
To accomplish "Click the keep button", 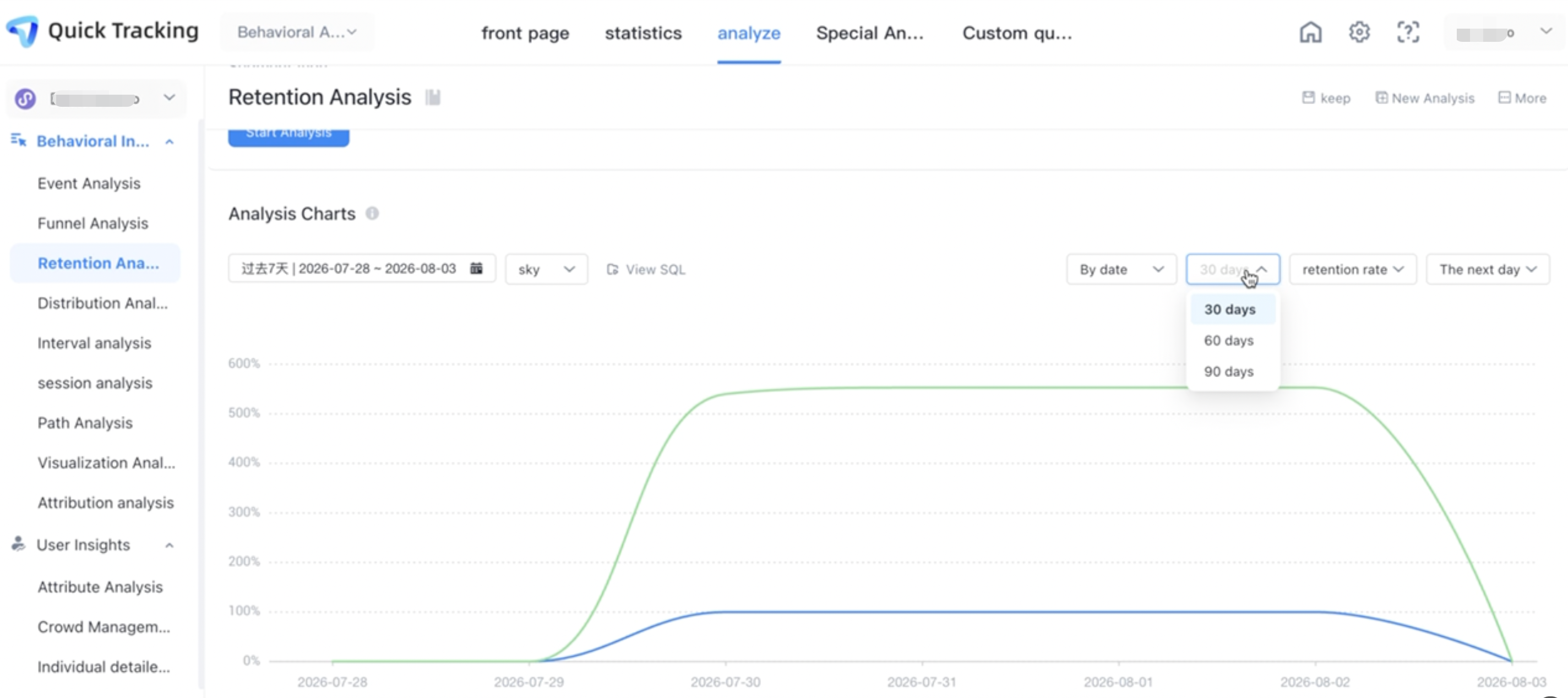I will click(x=1326, y=98).
